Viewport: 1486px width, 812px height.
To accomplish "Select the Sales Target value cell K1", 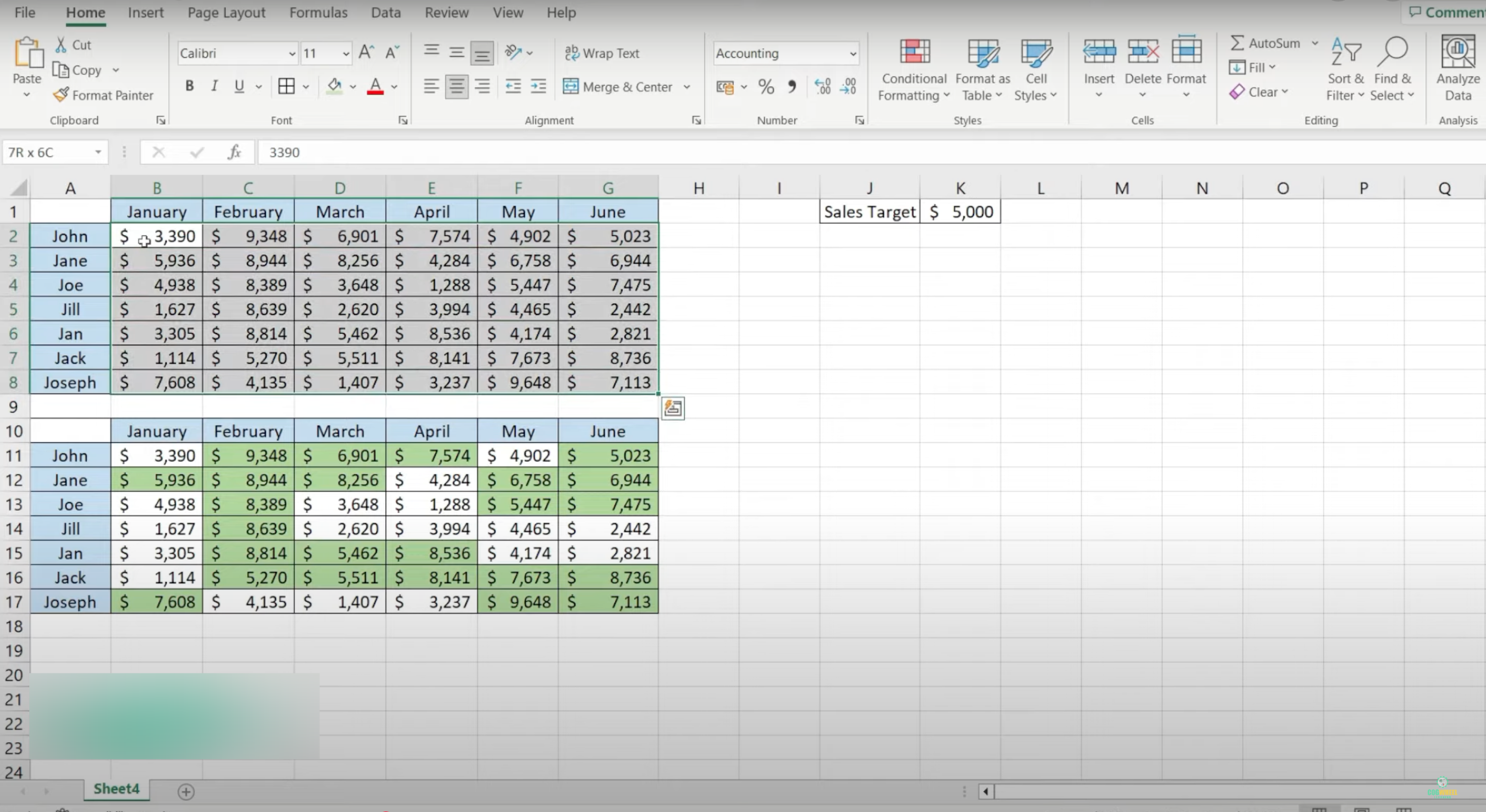I will (x=960, y=212).
